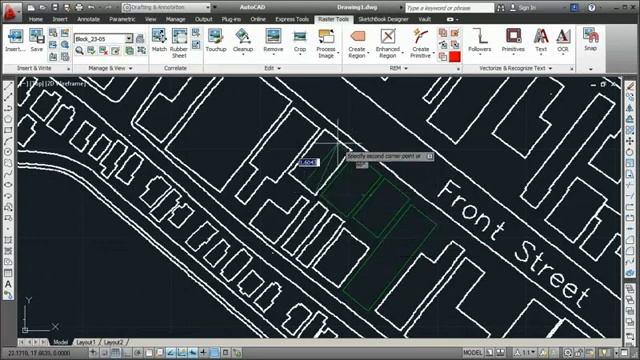Click the Undo arrow in quick access toolbar
Screen dimensions: 640x360
91,7
